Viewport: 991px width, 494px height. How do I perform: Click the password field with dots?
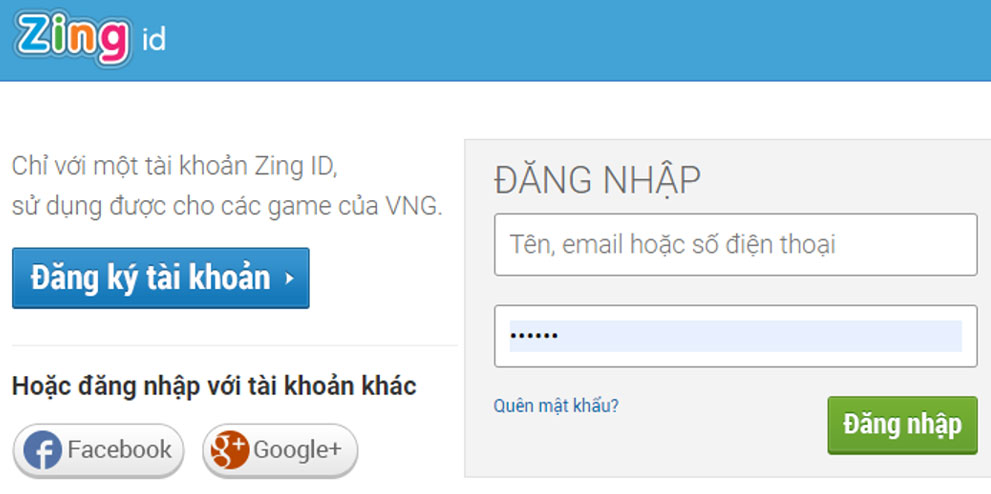[x=736, y=336]
